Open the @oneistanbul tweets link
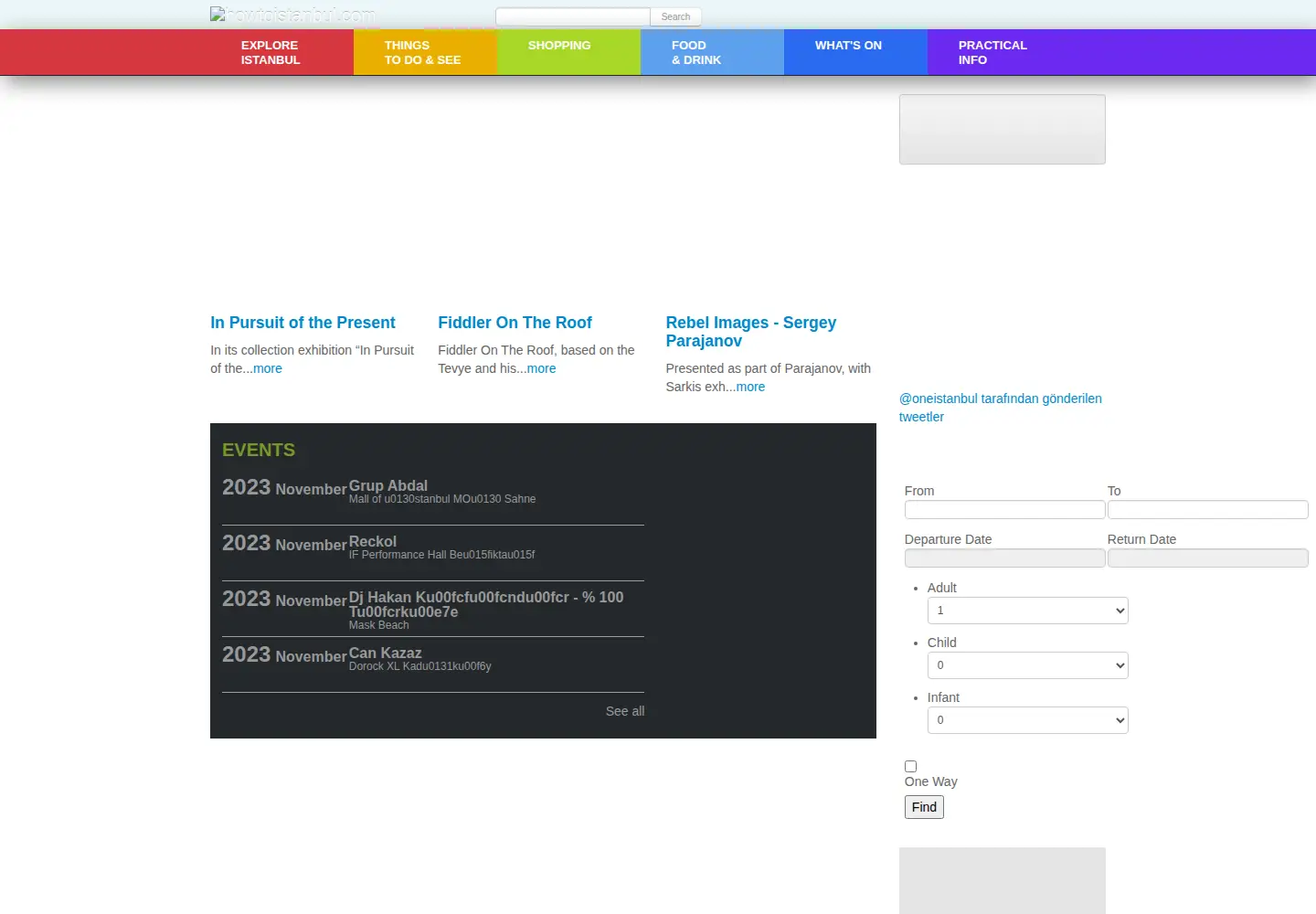The image size is (1316, 914). (x=1001, y=408)
